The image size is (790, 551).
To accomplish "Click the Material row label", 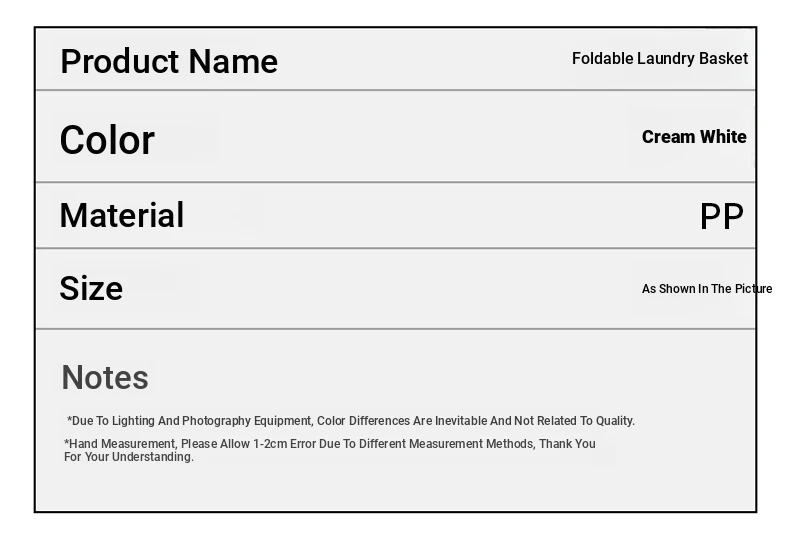I will click(x=122, y=215).
